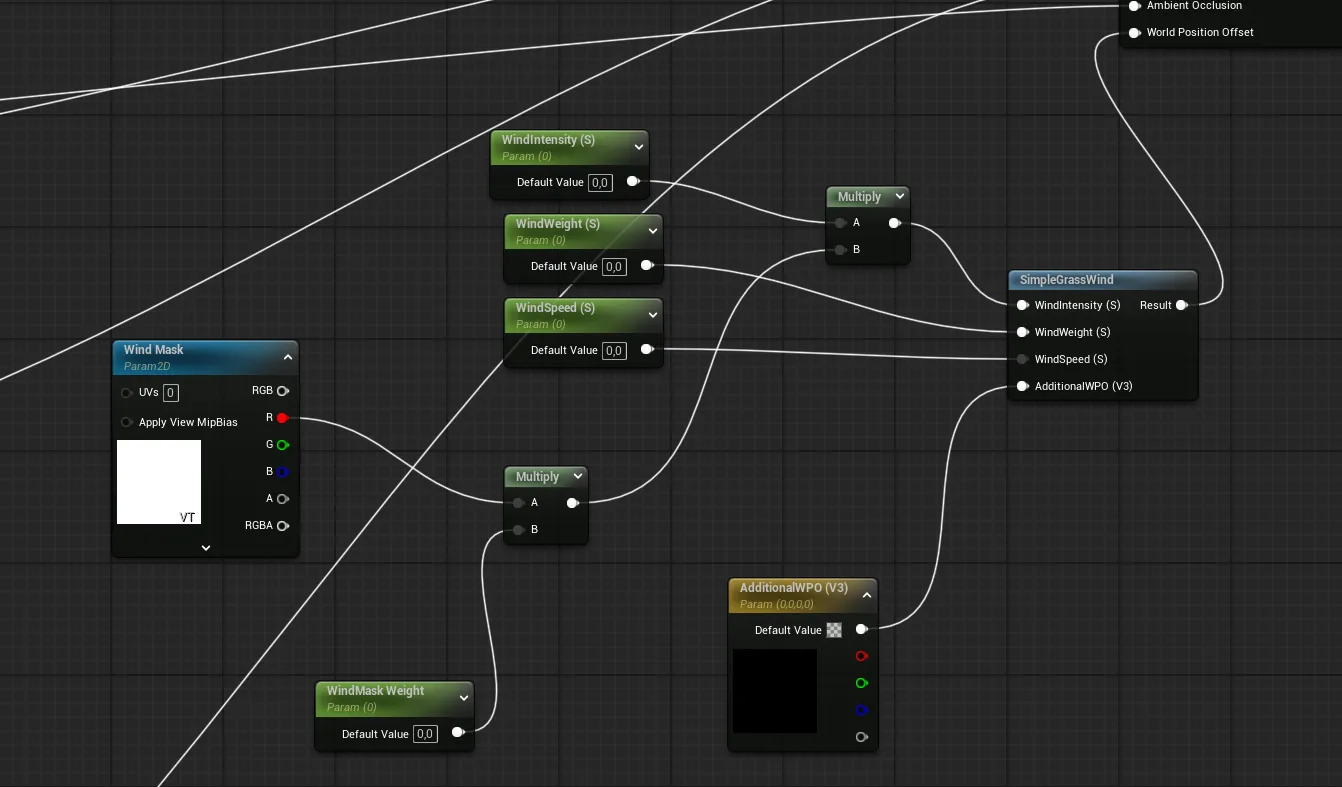Click the upper Multiply node A input pin

(840, 223)
